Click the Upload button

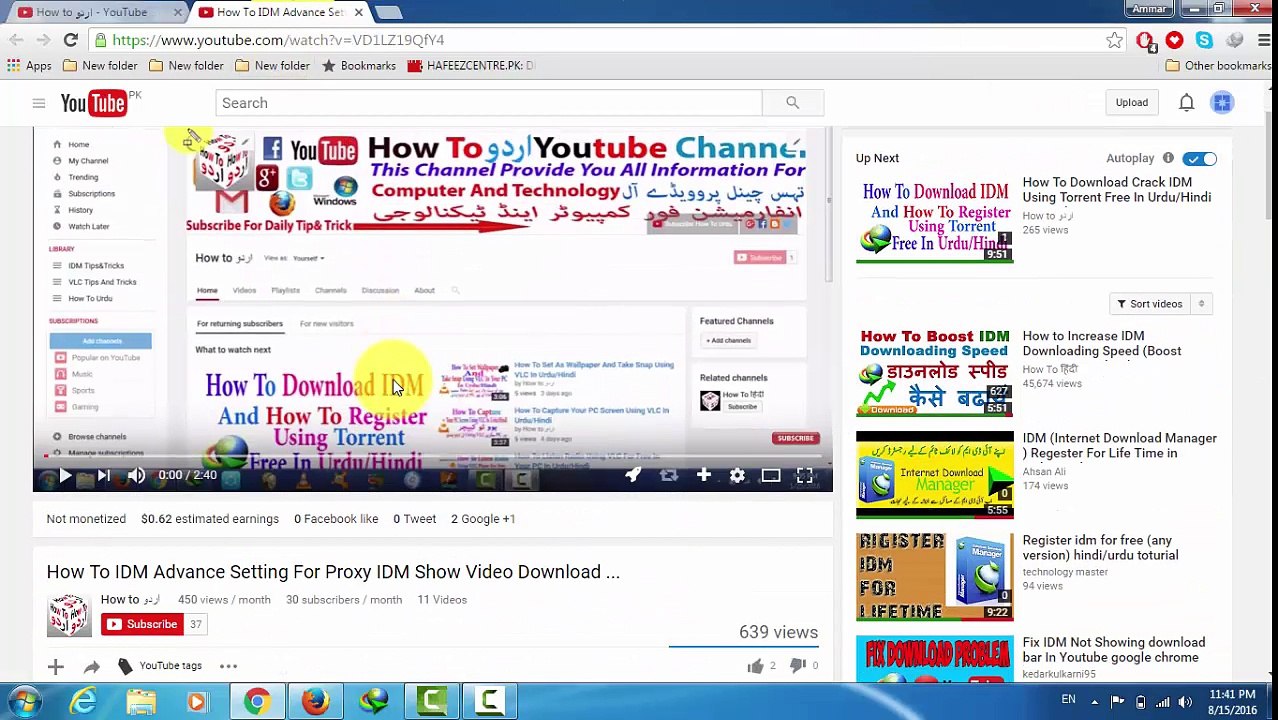(x=1132, y=102)
